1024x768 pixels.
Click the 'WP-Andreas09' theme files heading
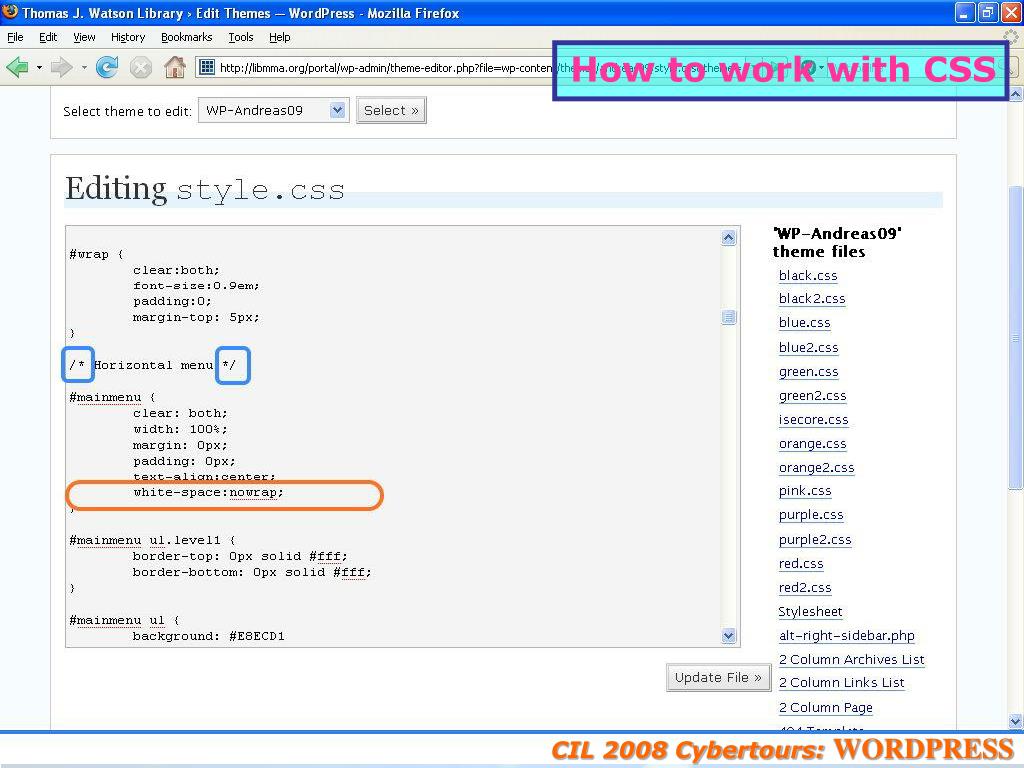click(x=837, y=242)
